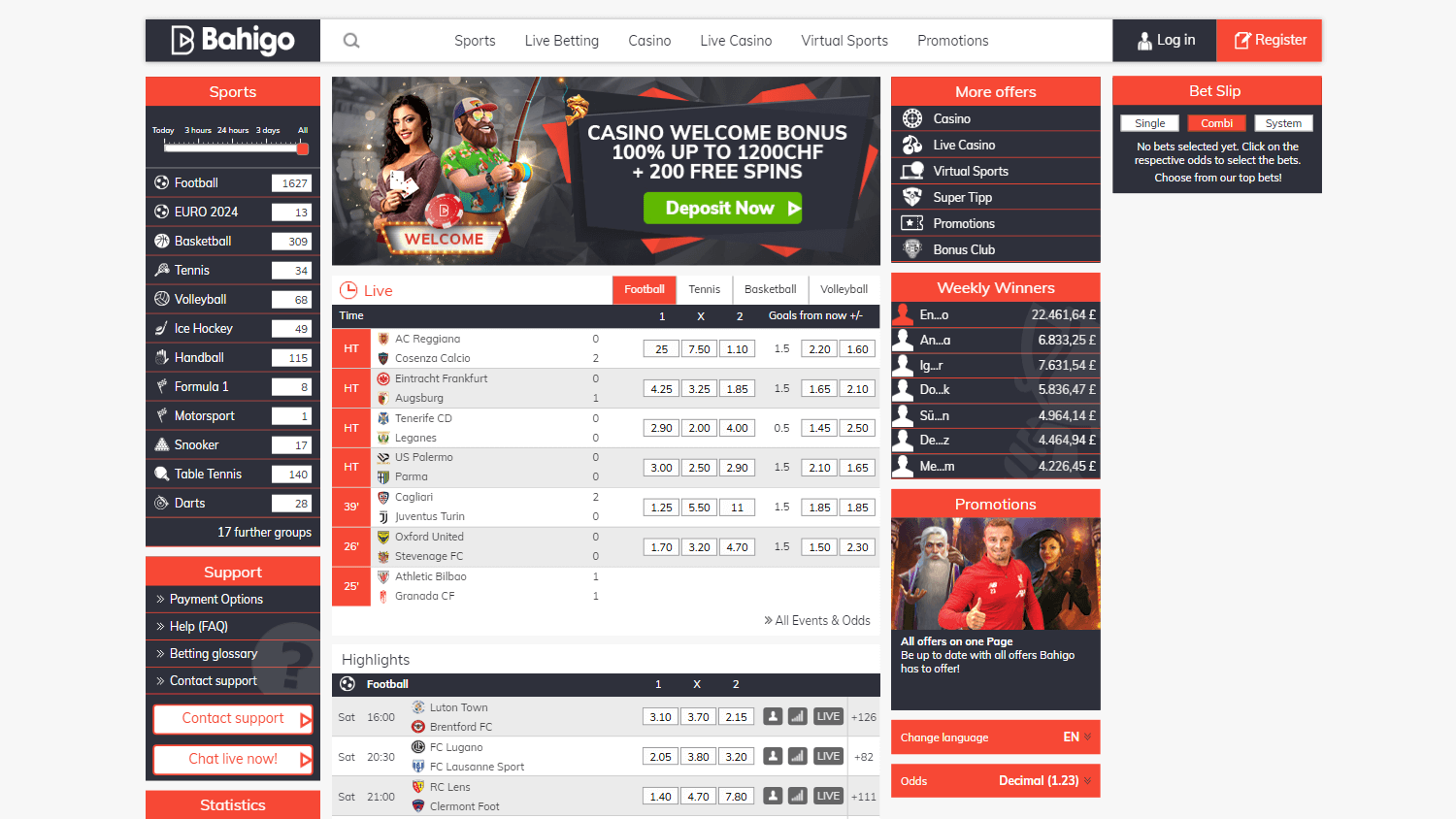Screen dimensions: 1456x819
Task: Click Casino chip icon in More offers
Action: (x=912, y=118)
